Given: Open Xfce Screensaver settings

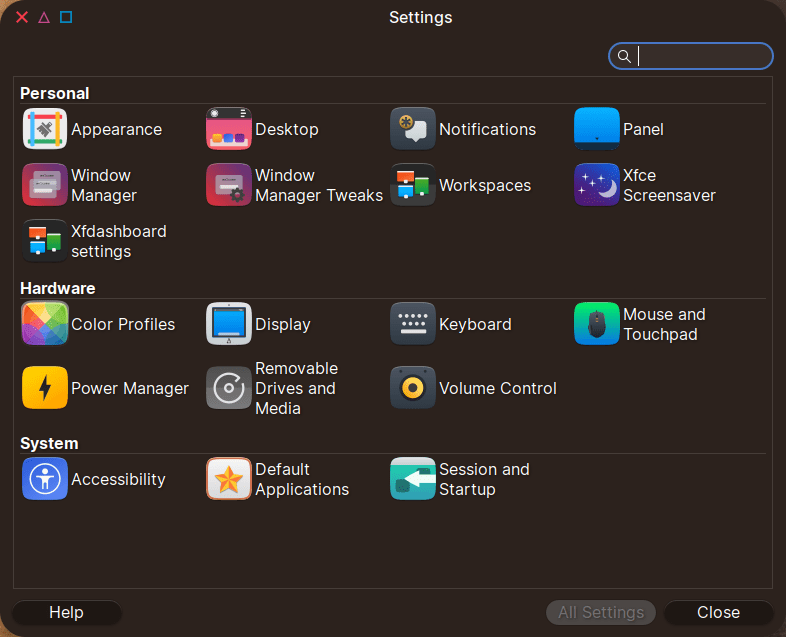Looking at the screenshot, I should point(597,185).
